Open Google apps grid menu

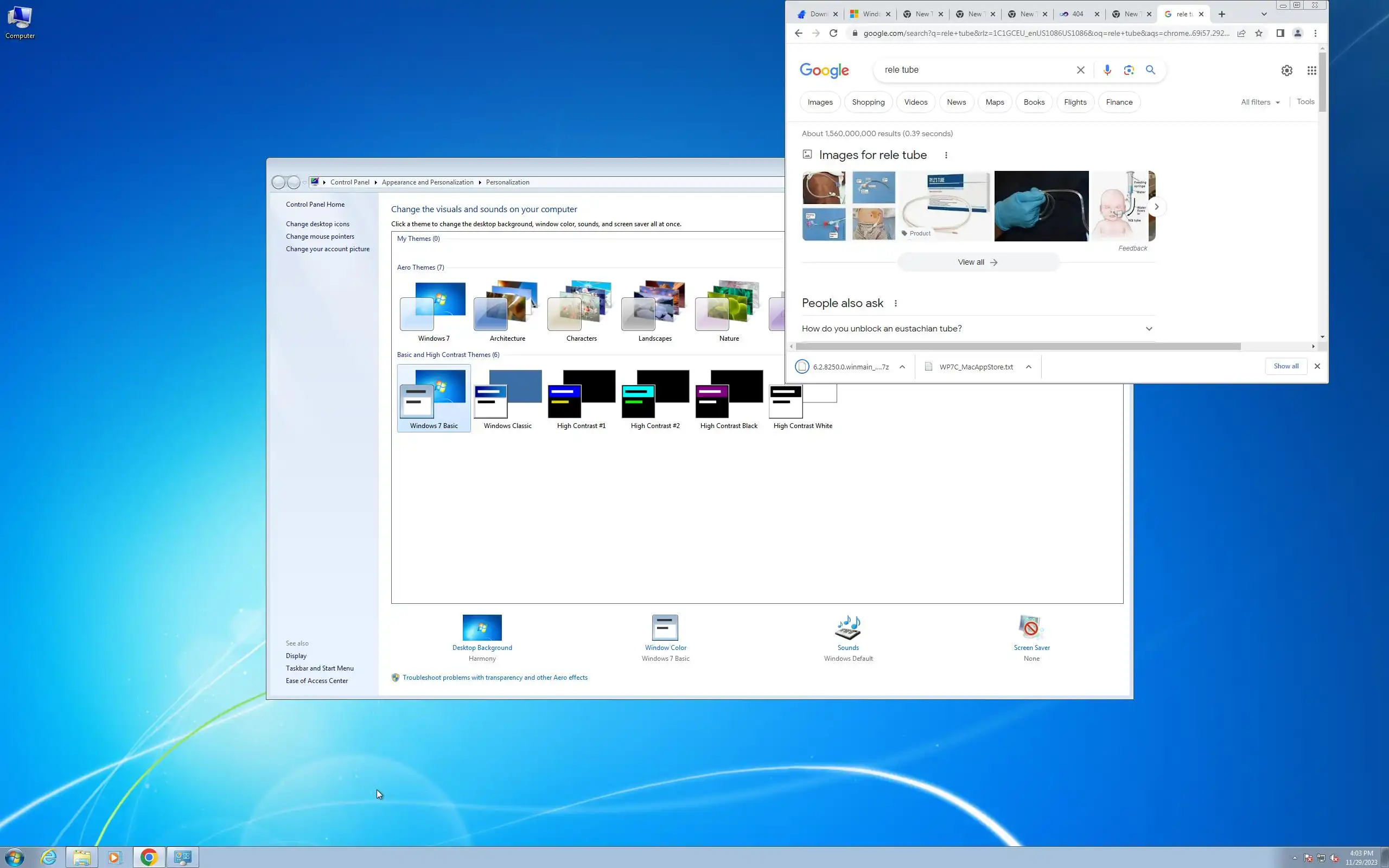[x=1311, y=71]
